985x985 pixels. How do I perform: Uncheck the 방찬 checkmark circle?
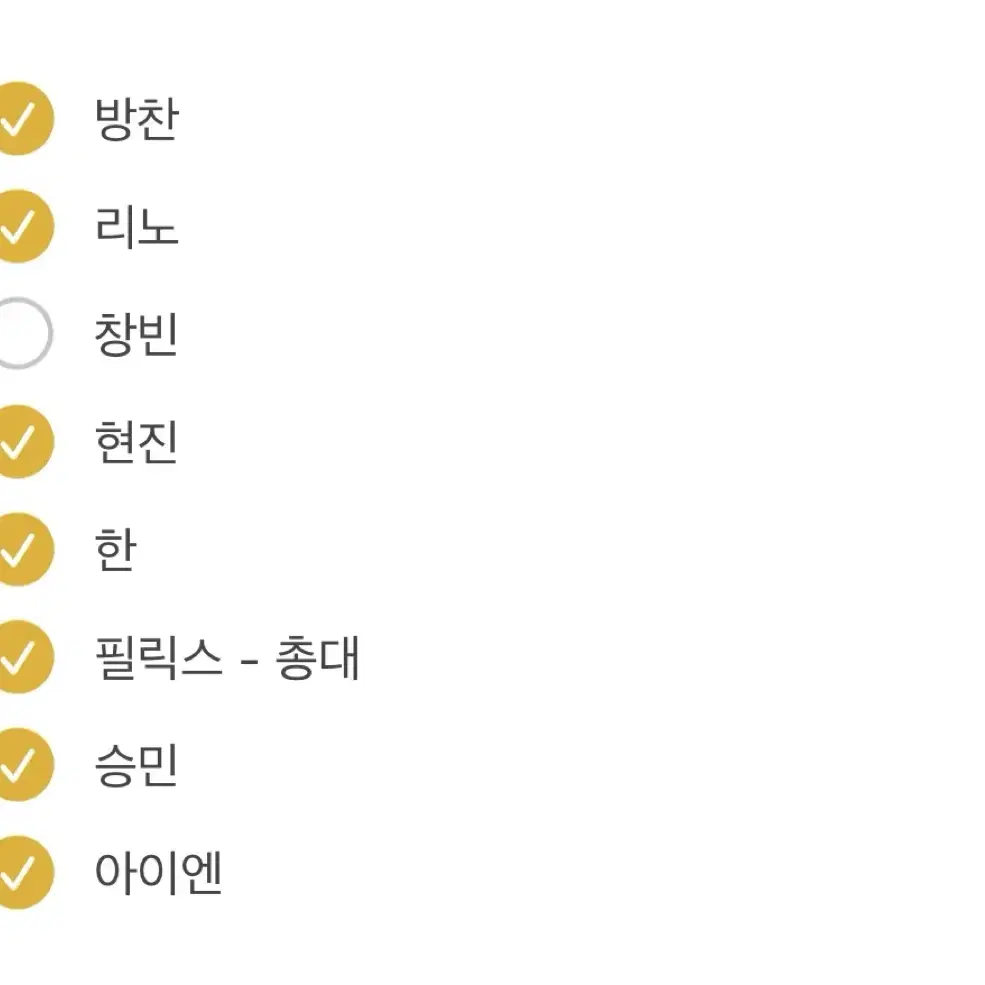tap(23, 118)
